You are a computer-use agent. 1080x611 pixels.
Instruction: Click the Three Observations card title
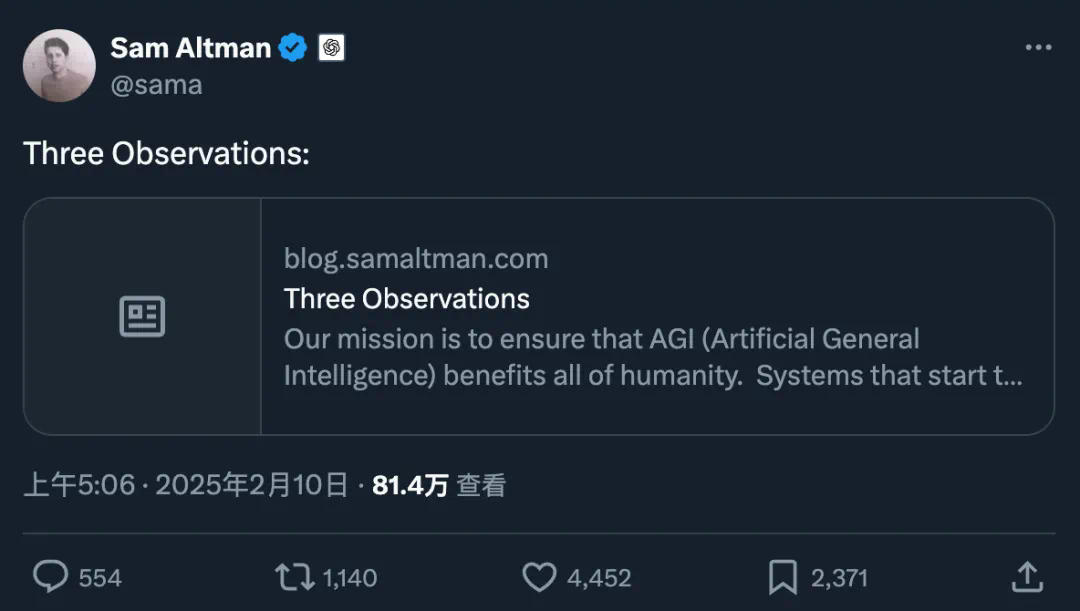(x=406, y=298)
